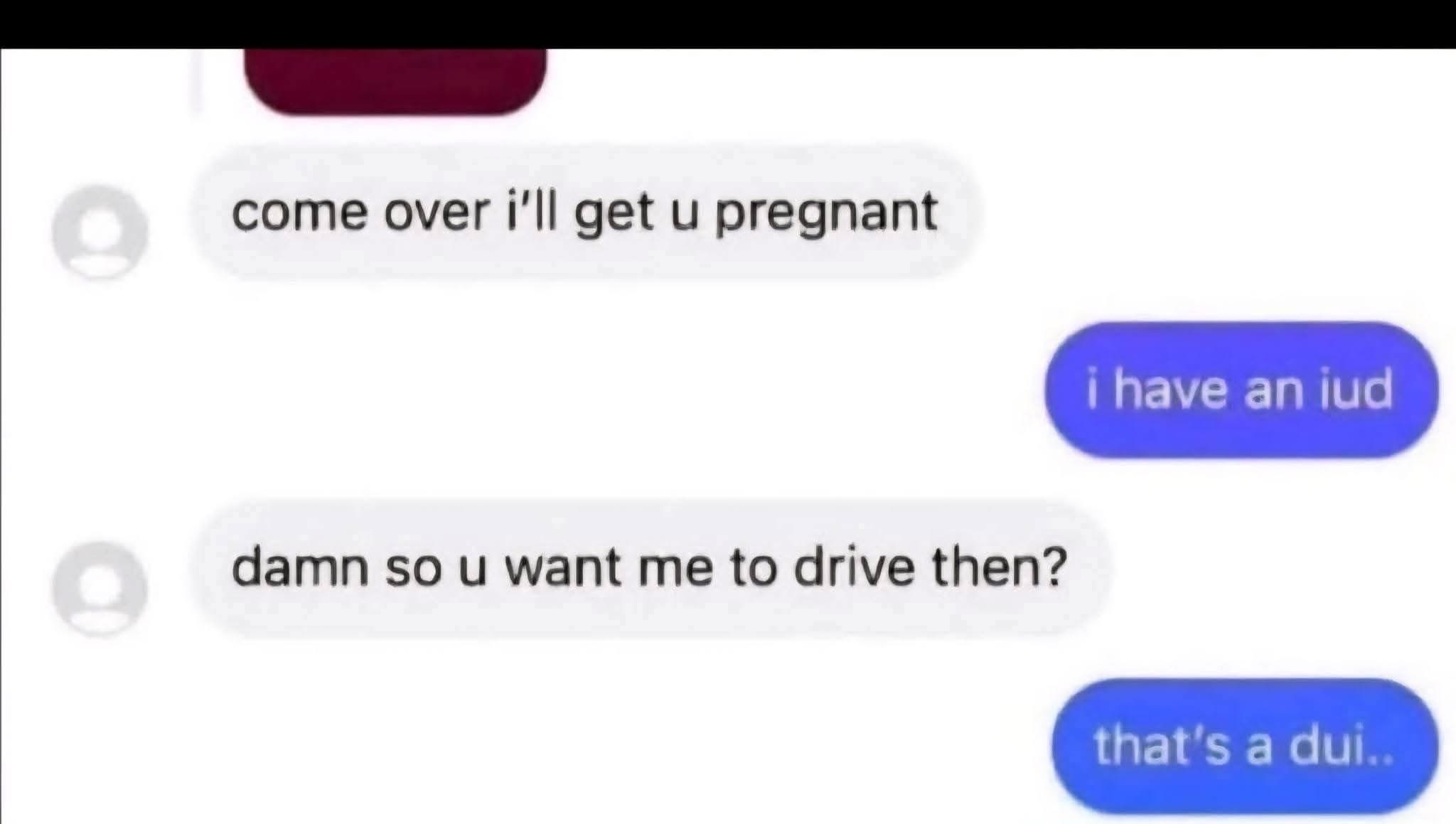Select the blue 'i have an iud' bubble
The width and height of the screenshot is (1456, 824).
click(1241, 390)
